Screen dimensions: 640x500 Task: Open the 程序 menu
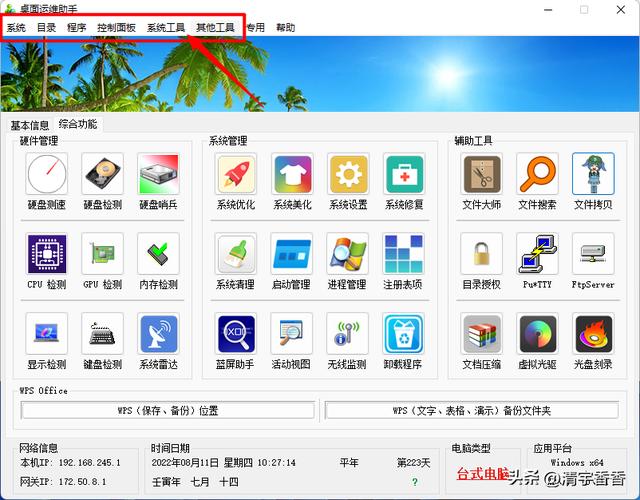point(77,27)
